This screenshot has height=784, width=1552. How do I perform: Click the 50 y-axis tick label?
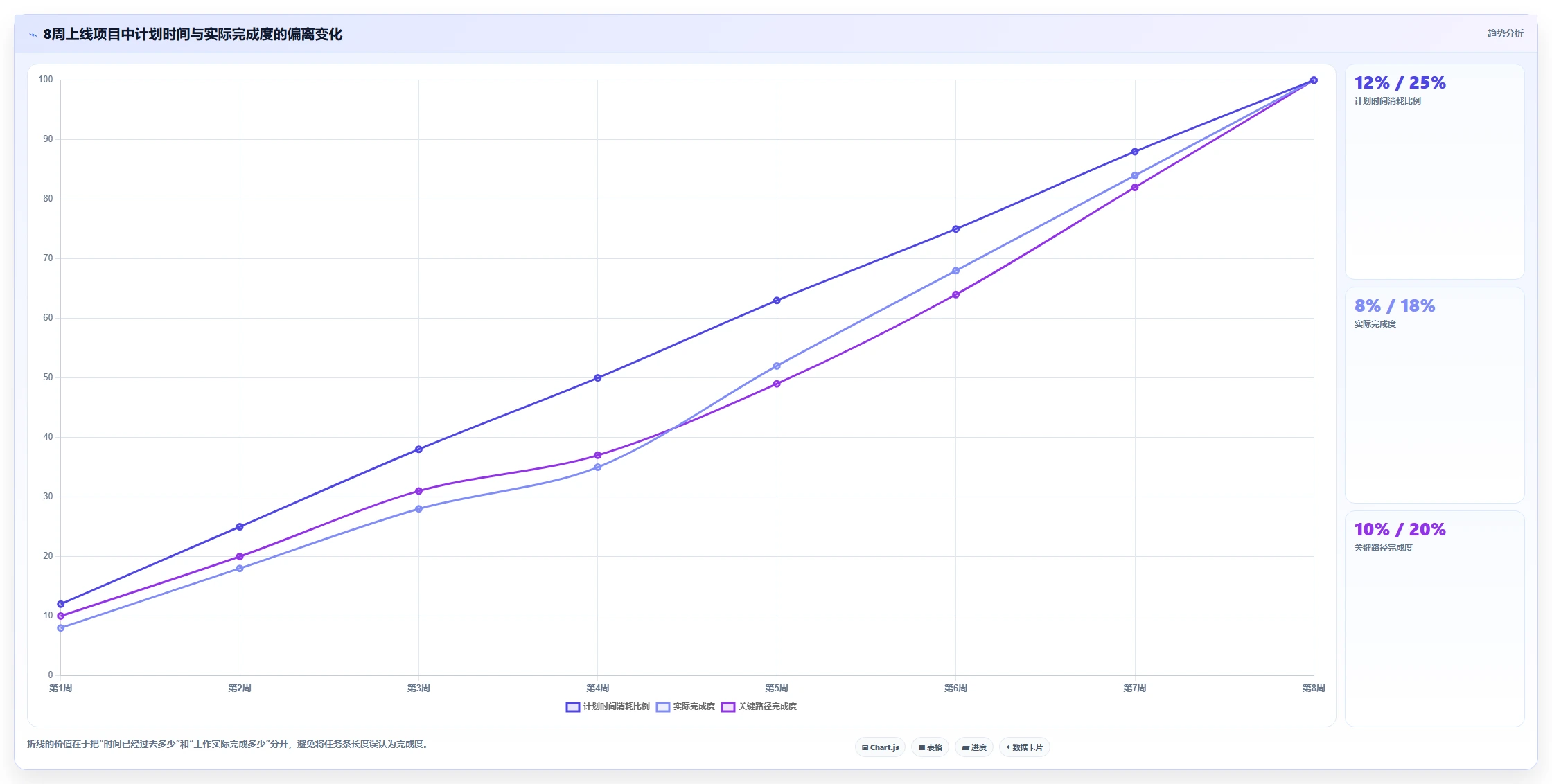pyautogui.click(x=48, y=377)
